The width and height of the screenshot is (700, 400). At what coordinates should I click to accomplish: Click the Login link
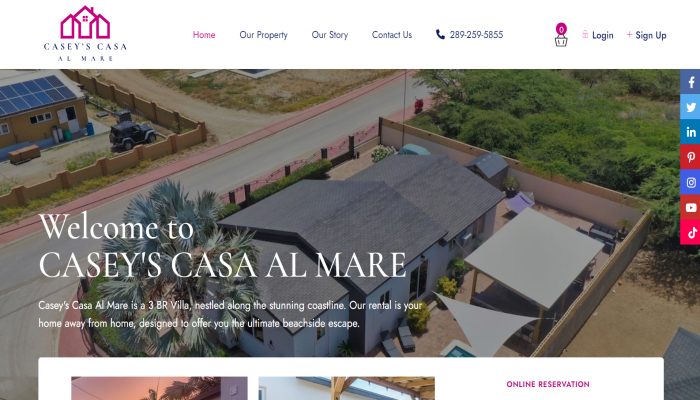pos(603,35)
